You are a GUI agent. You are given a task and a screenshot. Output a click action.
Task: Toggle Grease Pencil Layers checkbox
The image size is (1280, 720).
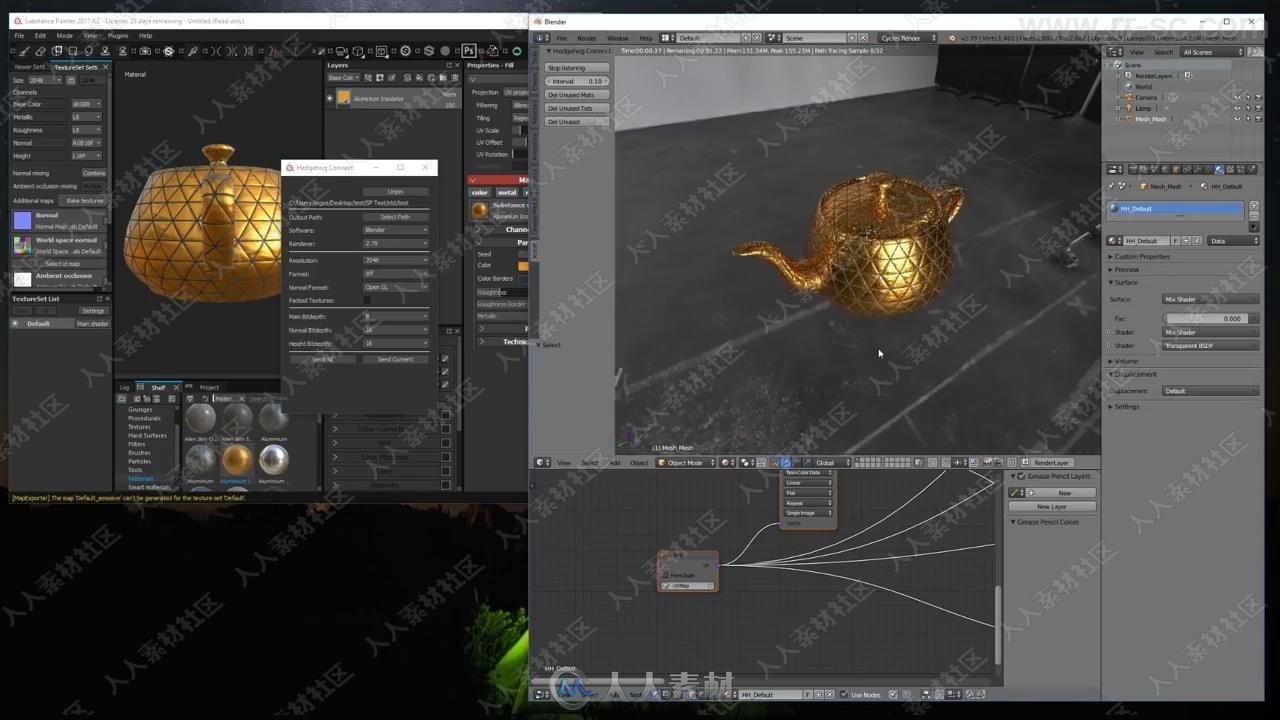click(1021, 476)
